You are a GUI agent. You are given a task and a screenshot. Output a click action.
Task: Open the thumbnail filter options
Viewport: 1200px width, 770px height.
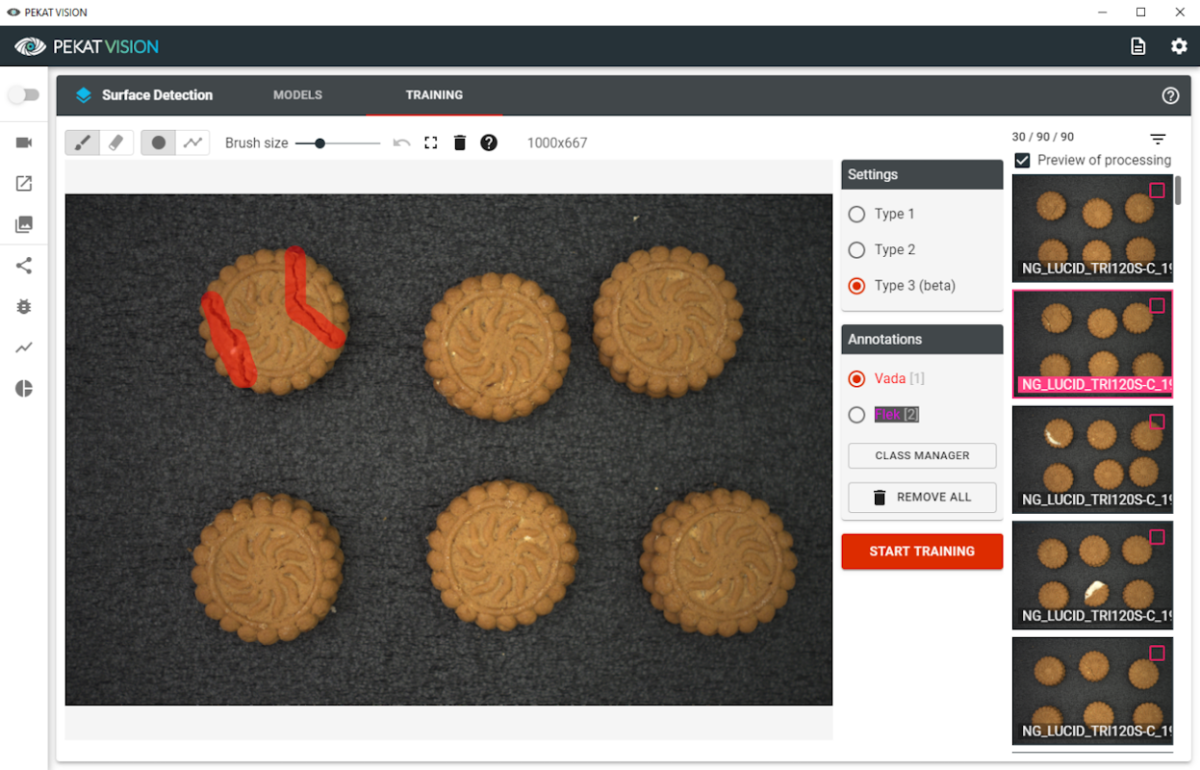[x=1157, y=139]
